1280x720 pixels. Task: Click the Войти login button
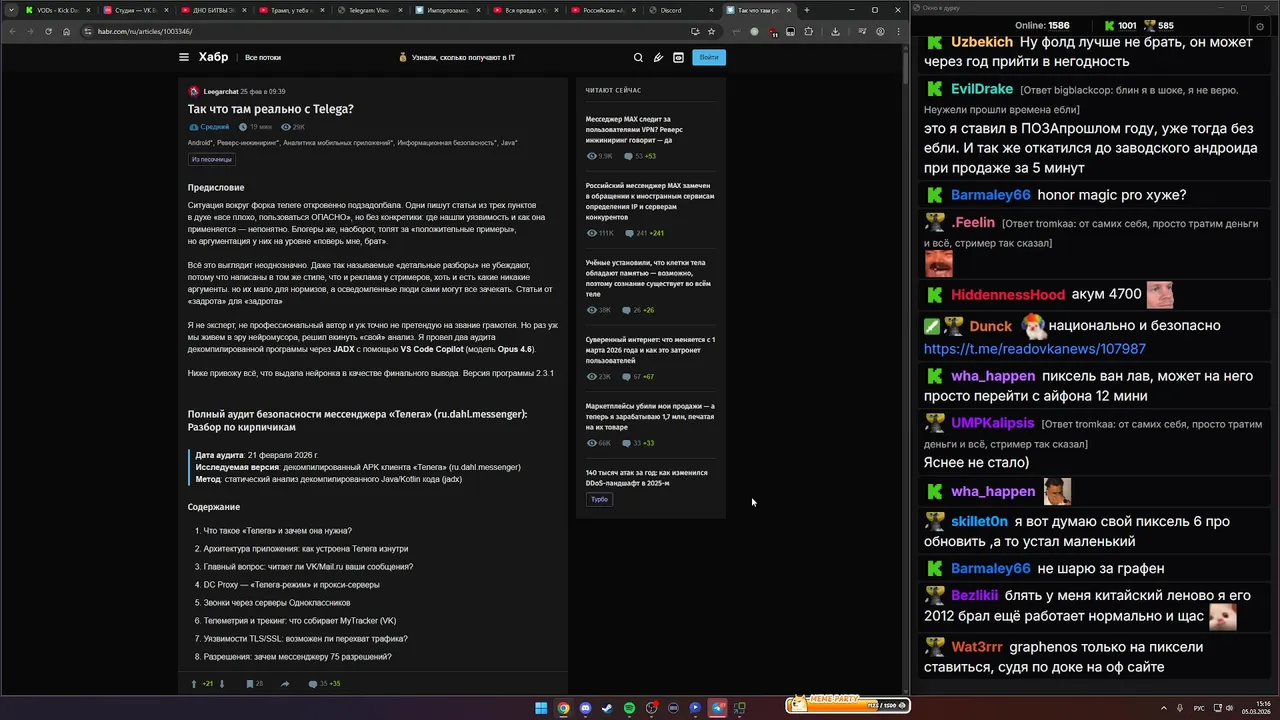click(709, 57)
